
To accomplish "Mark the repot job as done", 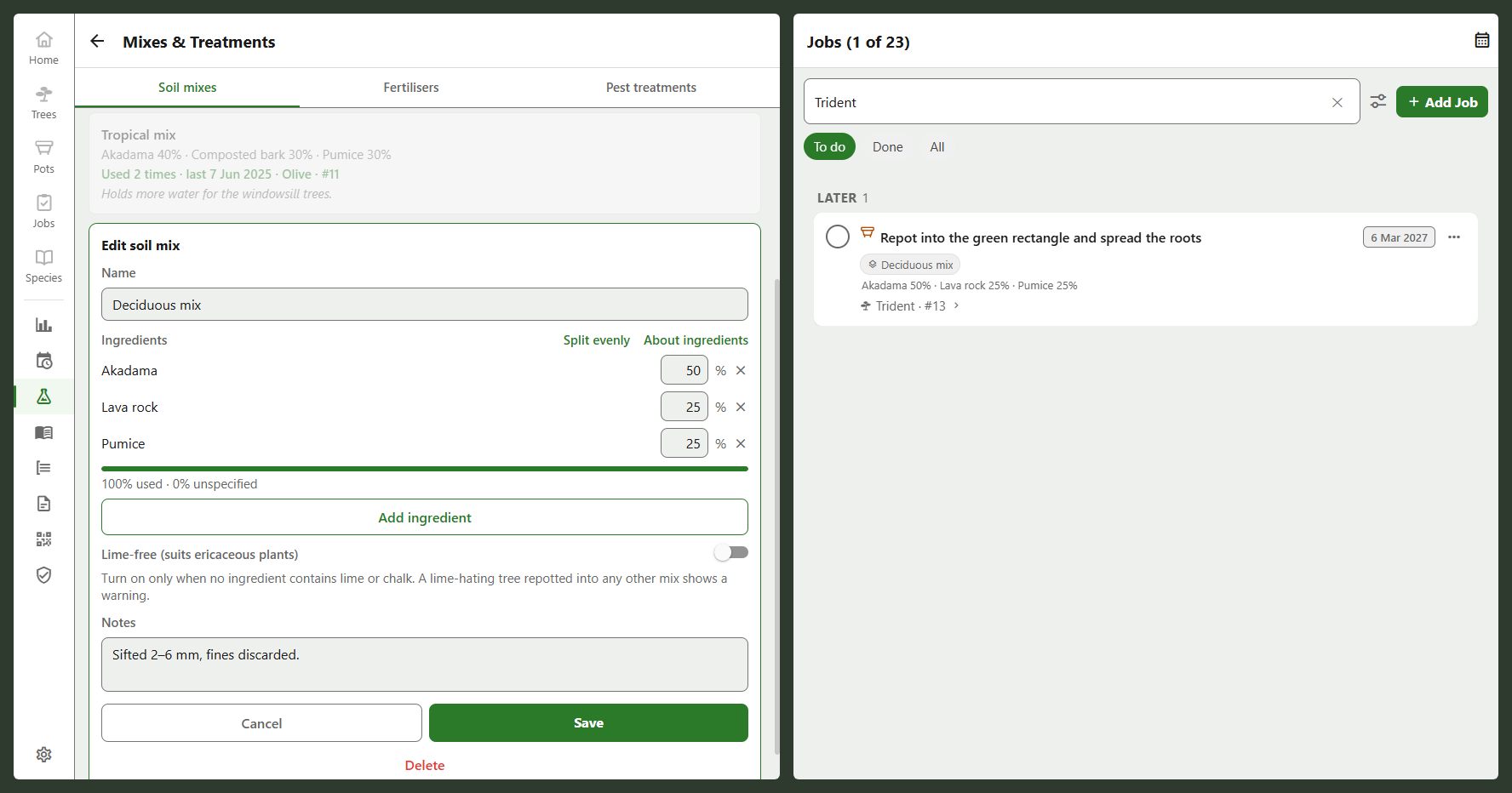I will (838, 237).
